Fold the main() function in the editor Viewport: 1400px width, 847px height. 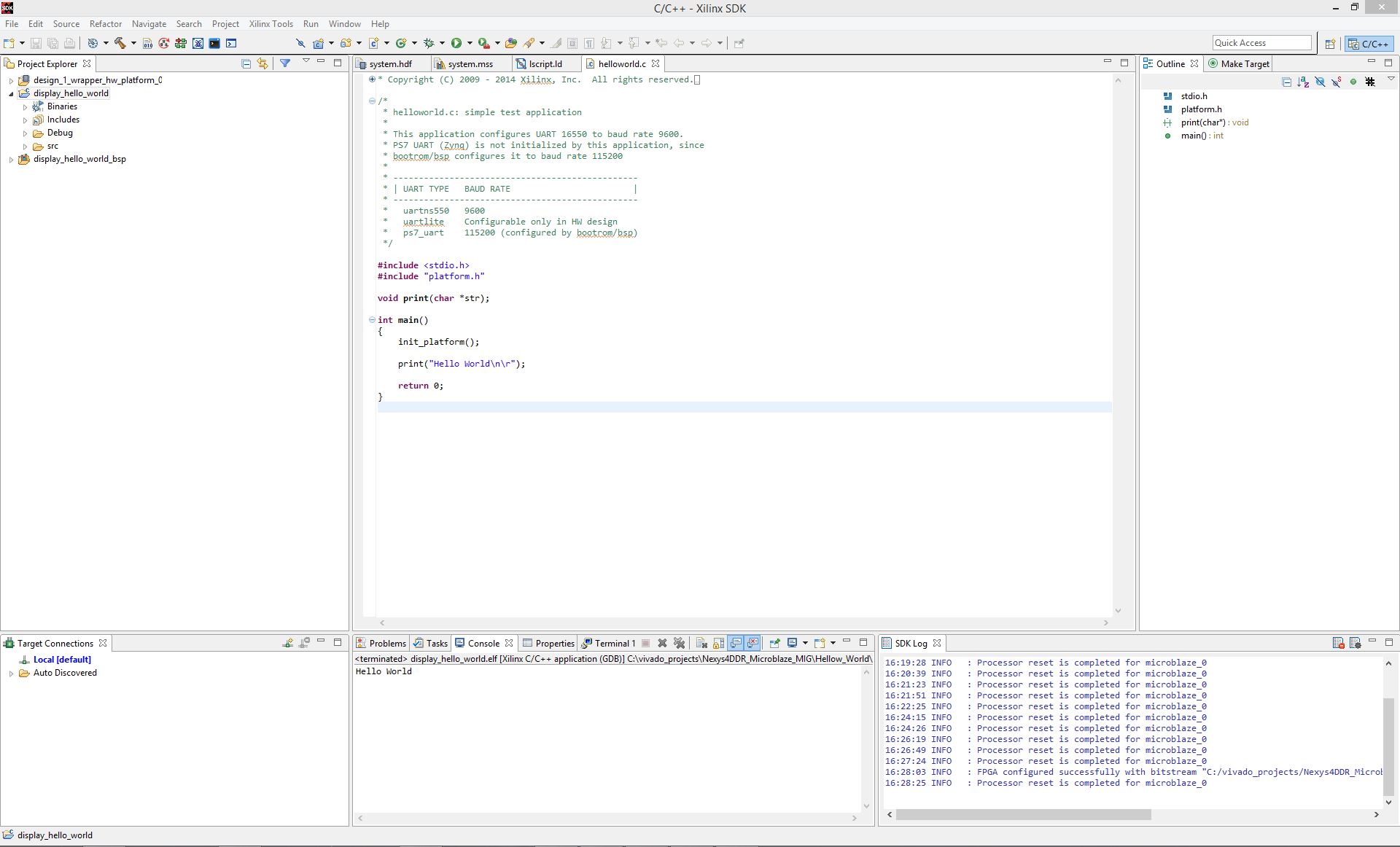pos(372,320)
